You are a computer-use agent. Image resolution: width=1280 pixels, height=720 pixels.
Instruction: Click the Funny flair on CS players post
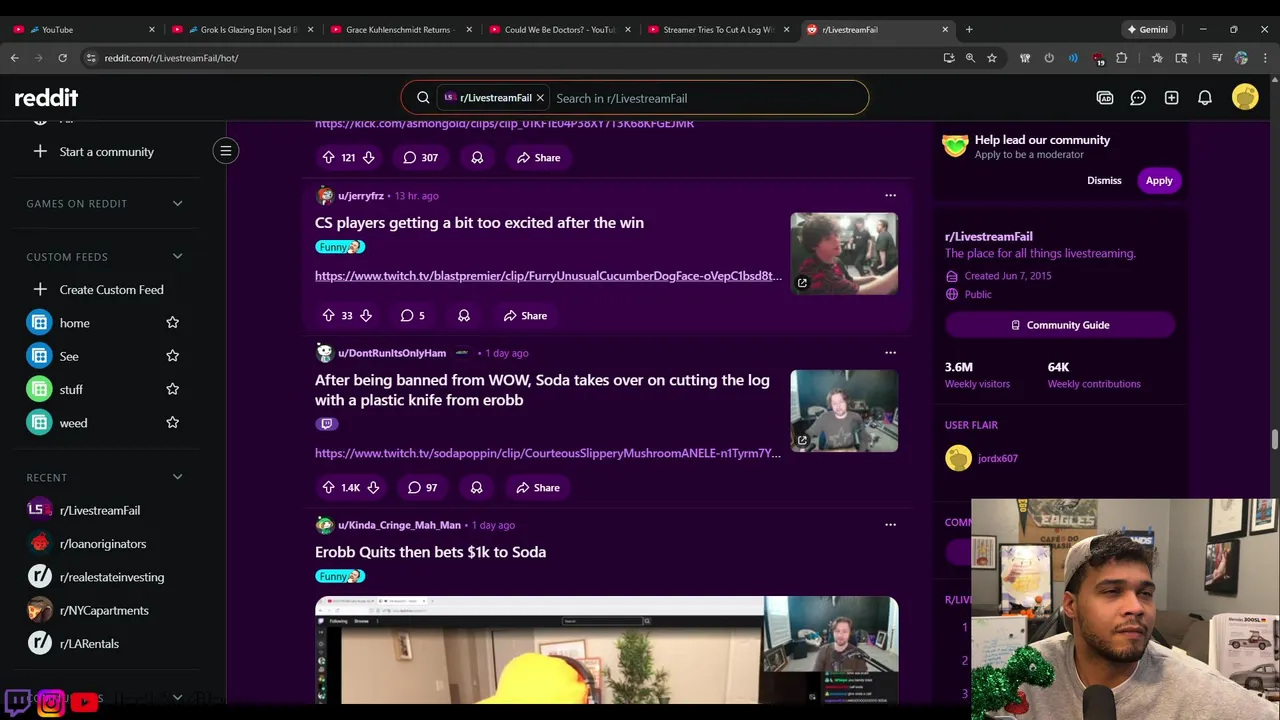point(340,247)
